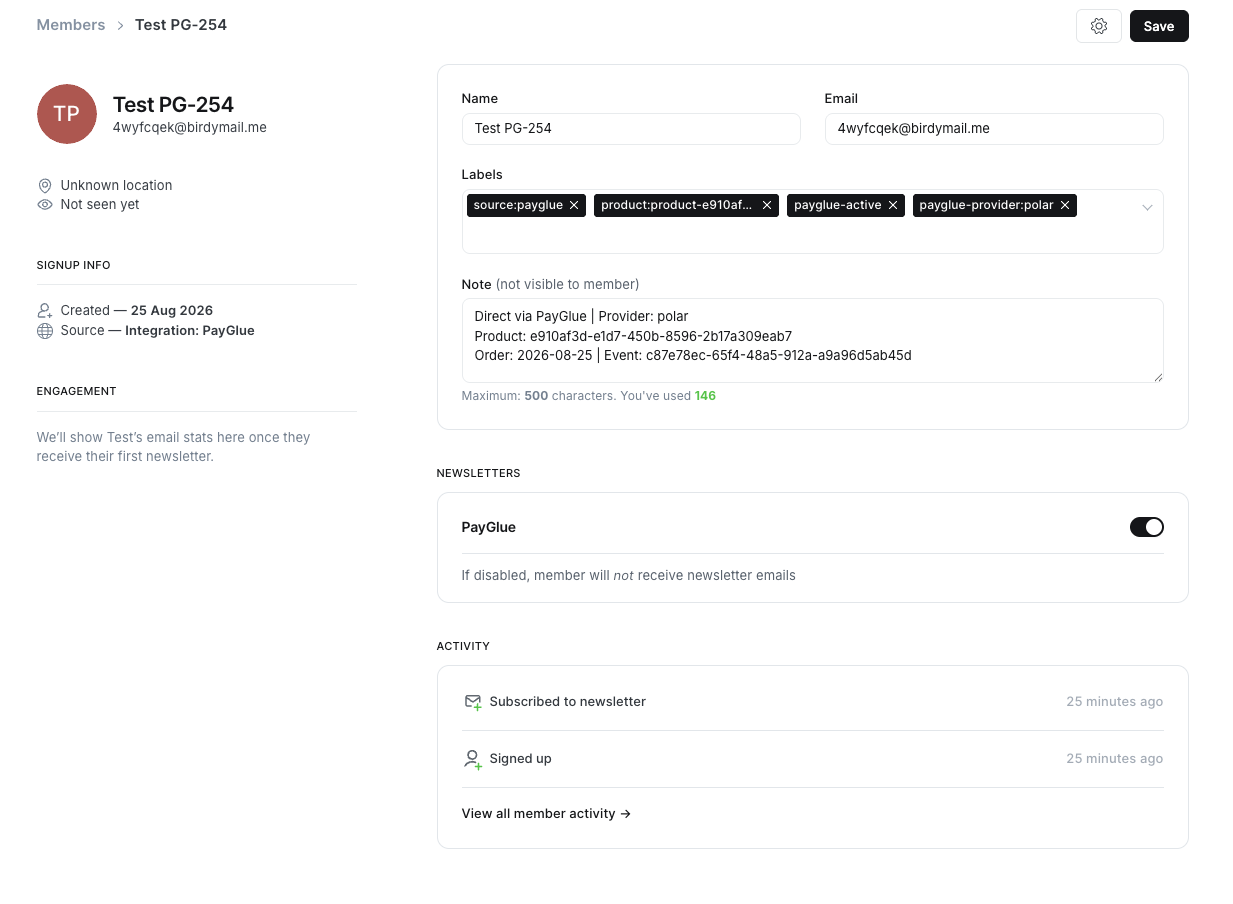Click the Subscribed row '25 minutes ago' timestamp

1115,702
